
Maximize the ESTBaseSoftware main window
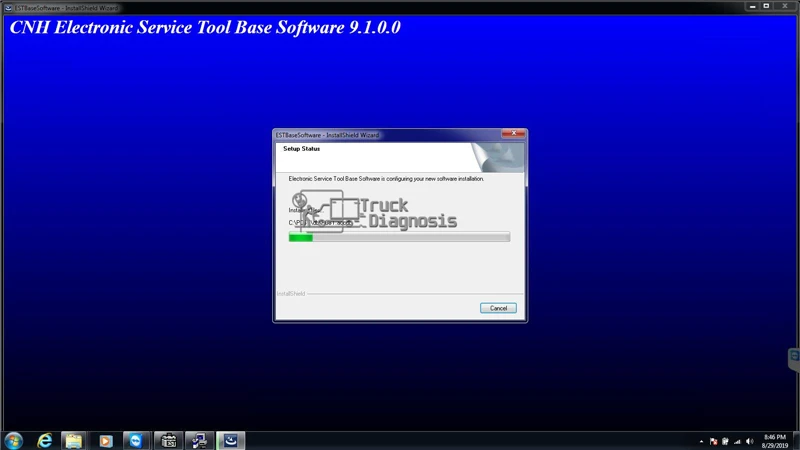coord(766,6)
